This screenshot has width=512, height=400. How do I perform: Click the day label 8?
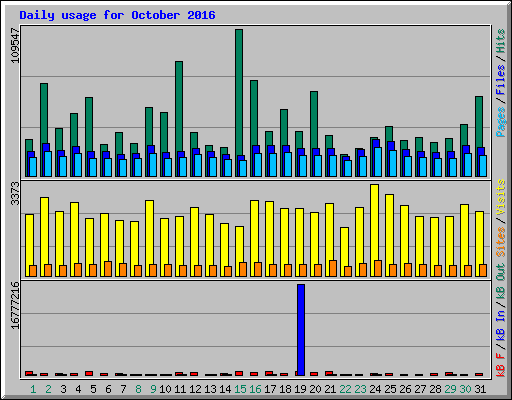click(x=138, y=389)
